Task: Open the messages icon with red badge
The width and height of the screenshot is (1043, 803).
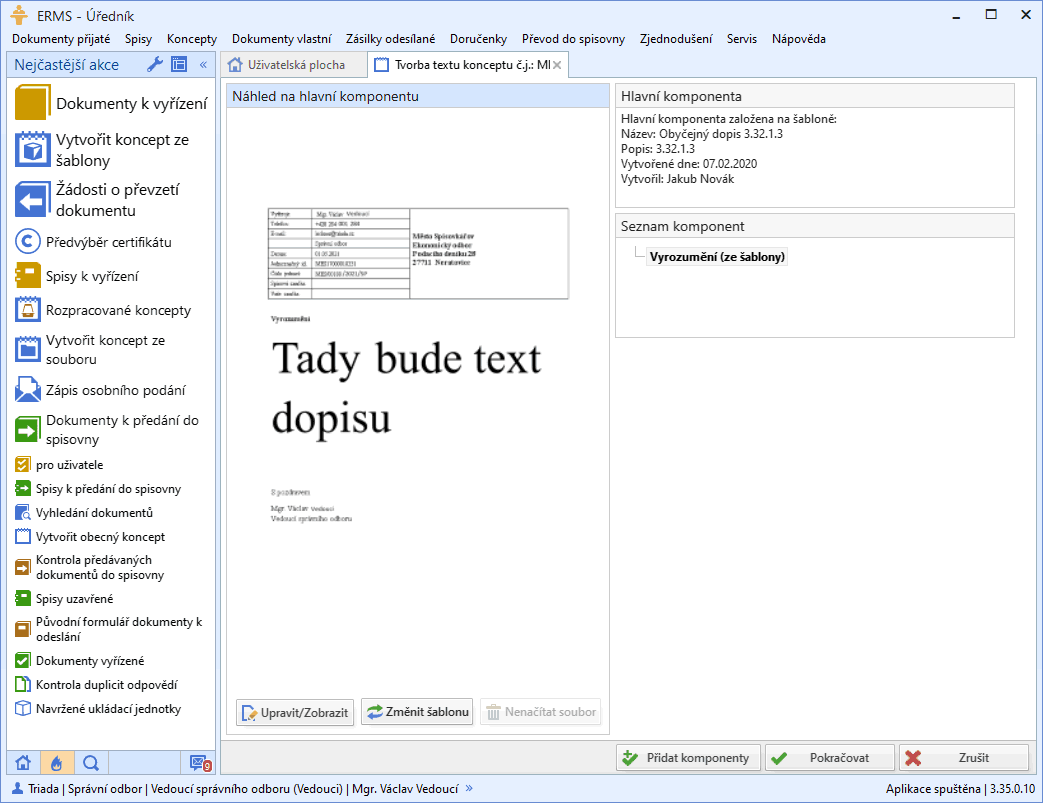Action: (200, 763)
